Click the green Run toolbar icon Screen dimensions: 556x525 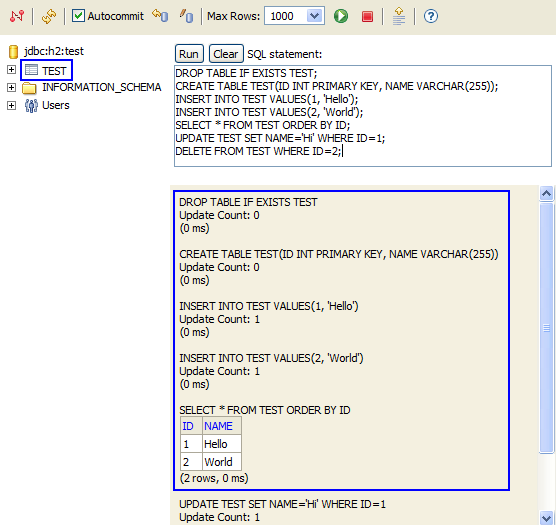pyautogui.click(x=341, y=16)
